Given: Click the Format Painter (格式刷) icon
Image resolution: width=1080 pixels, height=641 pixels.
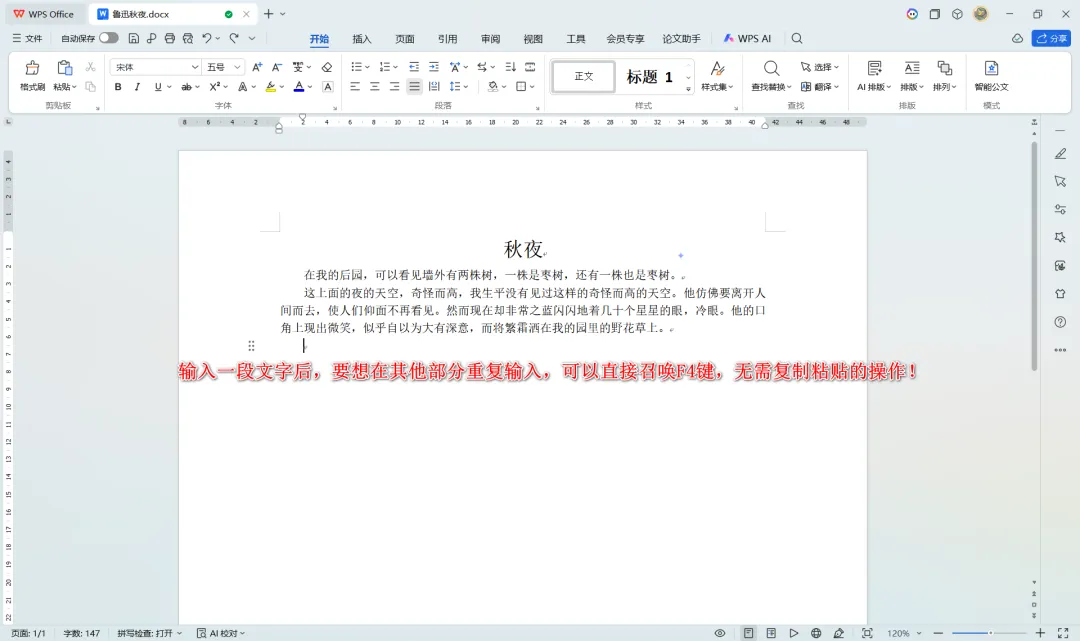Looking at the screenshot, I should 32,68.
